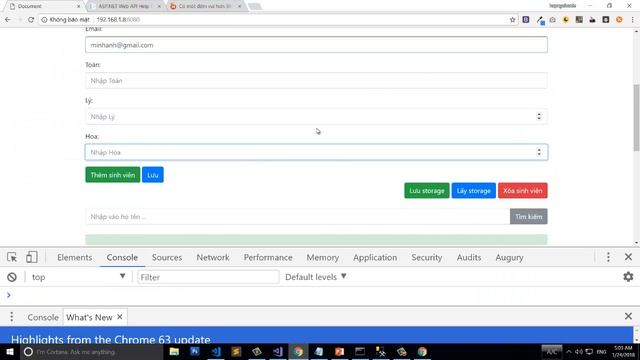Click the browser address bar URL
640x360 pixels.
point(118,20)
